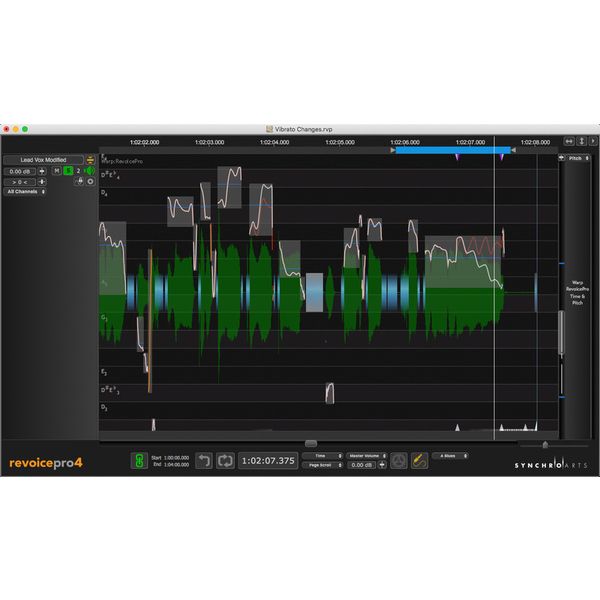Click the left playback range start handle

click(393, 150)
